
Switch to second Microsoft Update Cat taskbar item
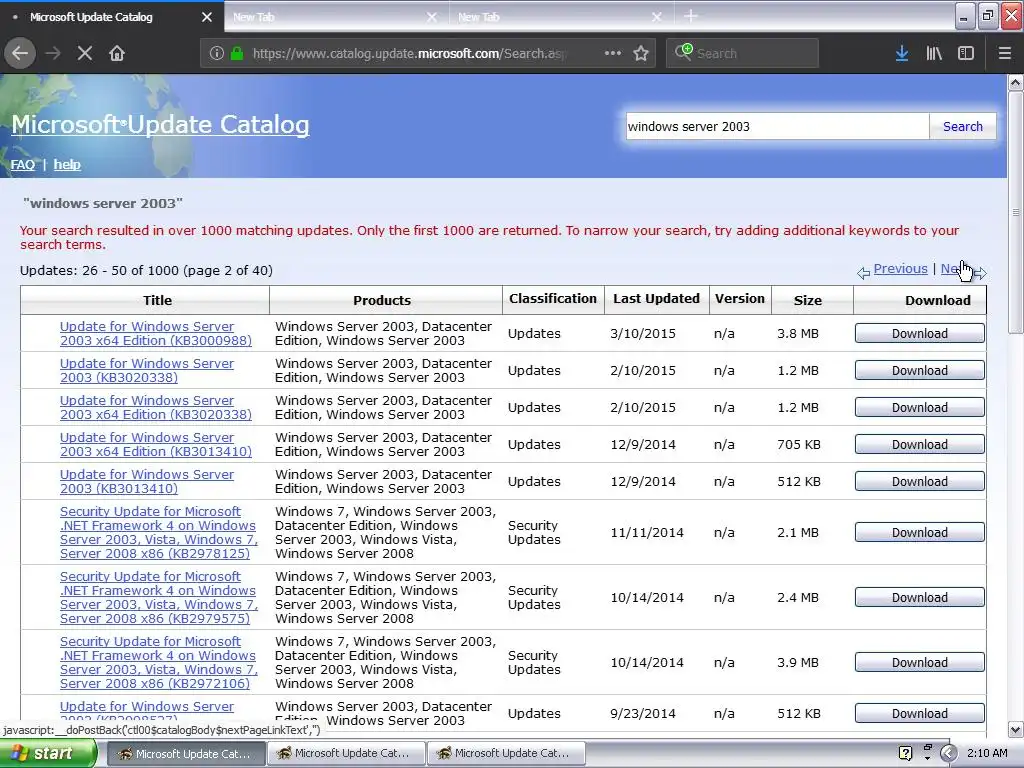click(346, 754)
